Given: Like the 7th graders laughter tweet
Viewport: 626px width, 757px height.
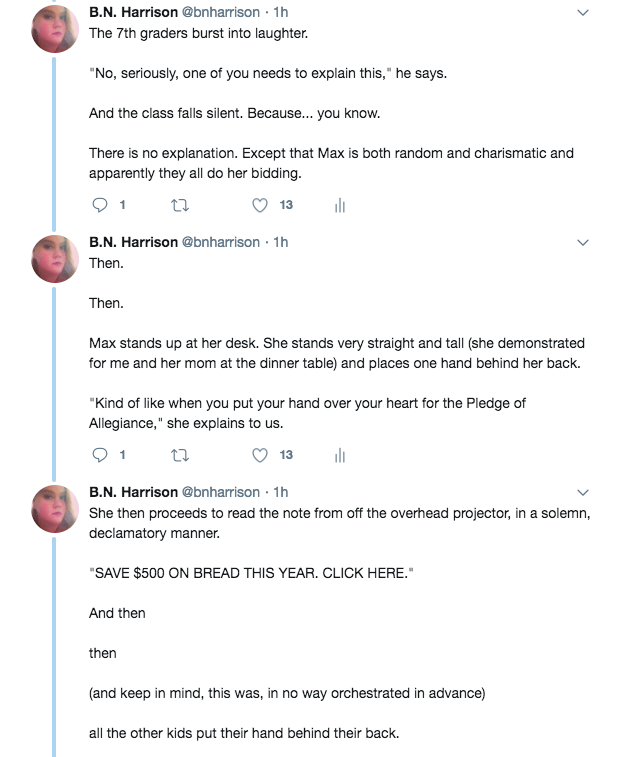Looking at the screenshot, I should [261, 205].
